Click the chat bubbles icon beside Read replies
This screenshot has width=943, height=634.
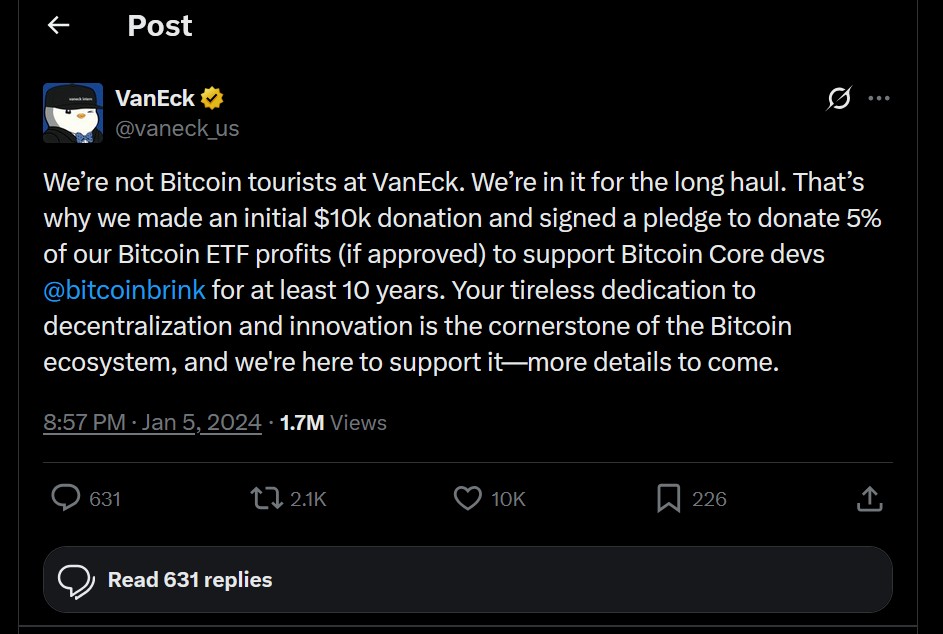click(77, 580)
